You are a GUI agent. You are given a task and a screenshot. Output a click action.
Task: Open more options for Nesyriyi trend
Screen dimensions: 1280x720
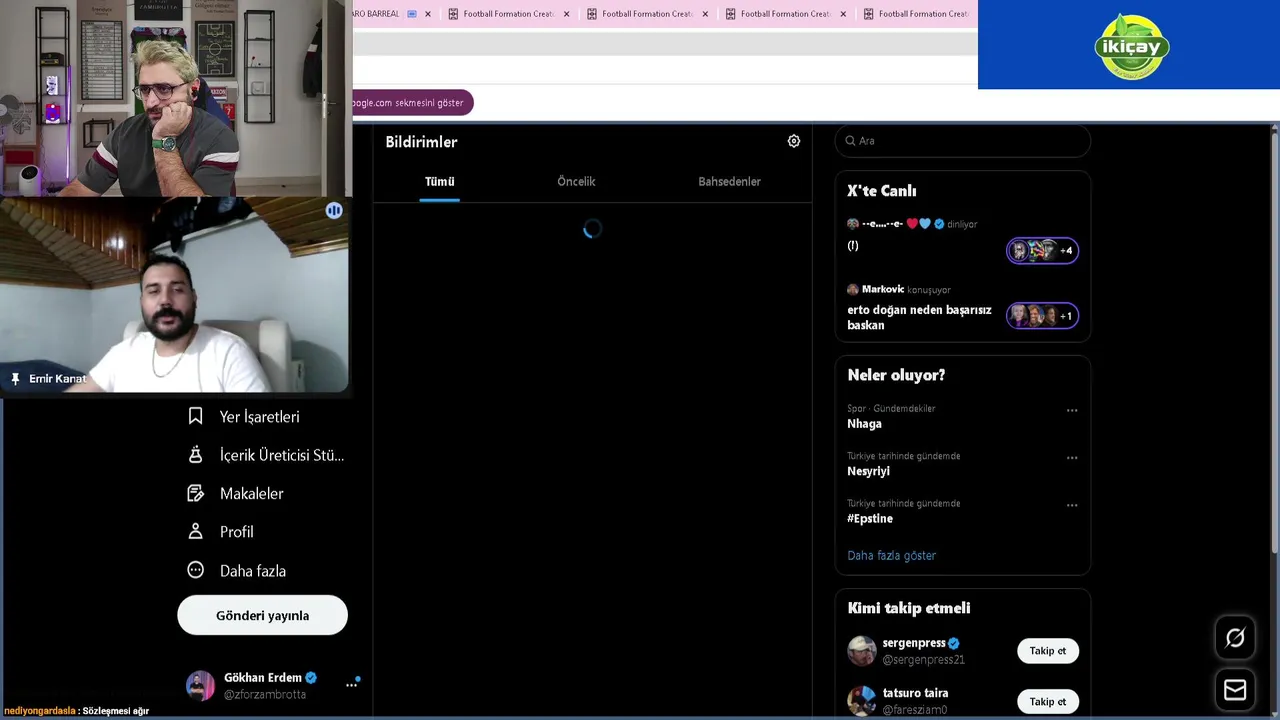tap(1072, 458)
